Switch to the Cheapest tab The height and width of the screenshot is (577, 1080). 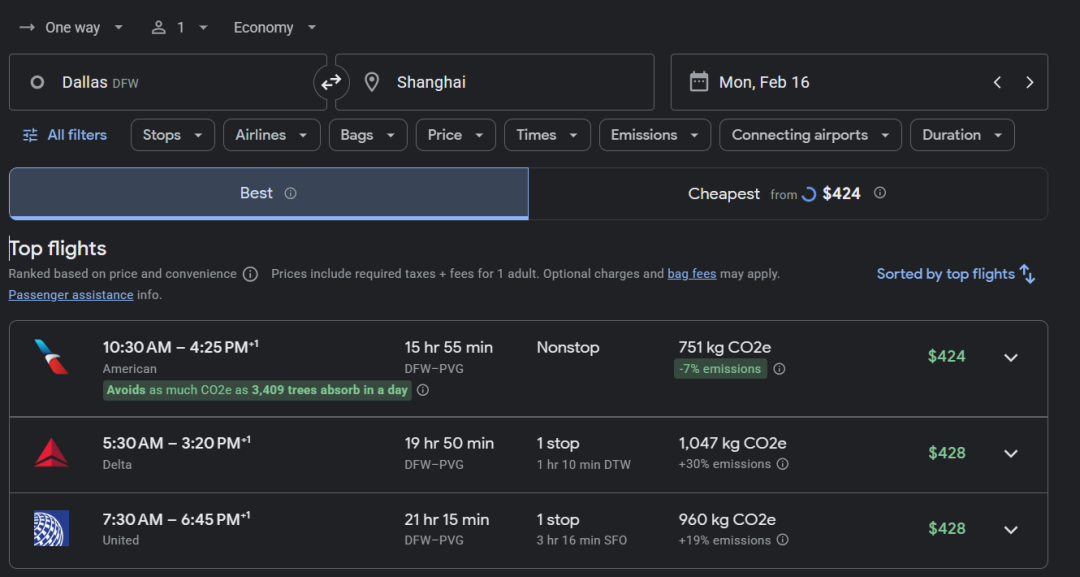787,194
